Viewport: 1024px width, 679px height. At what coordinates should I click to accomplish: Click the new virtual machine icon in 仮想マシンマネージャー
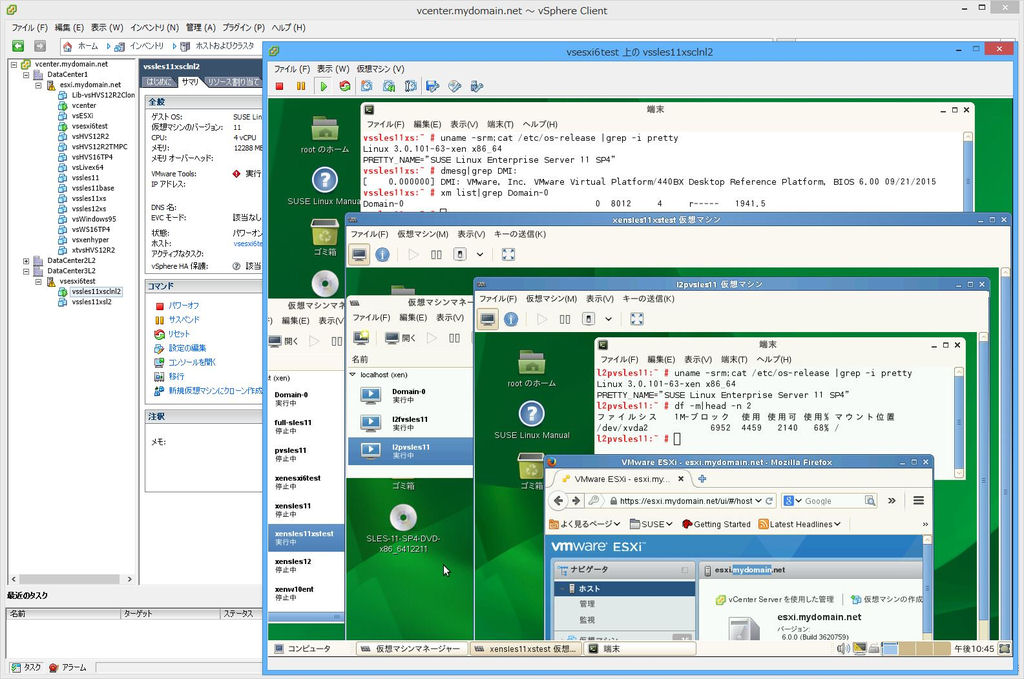click(361, 338)
